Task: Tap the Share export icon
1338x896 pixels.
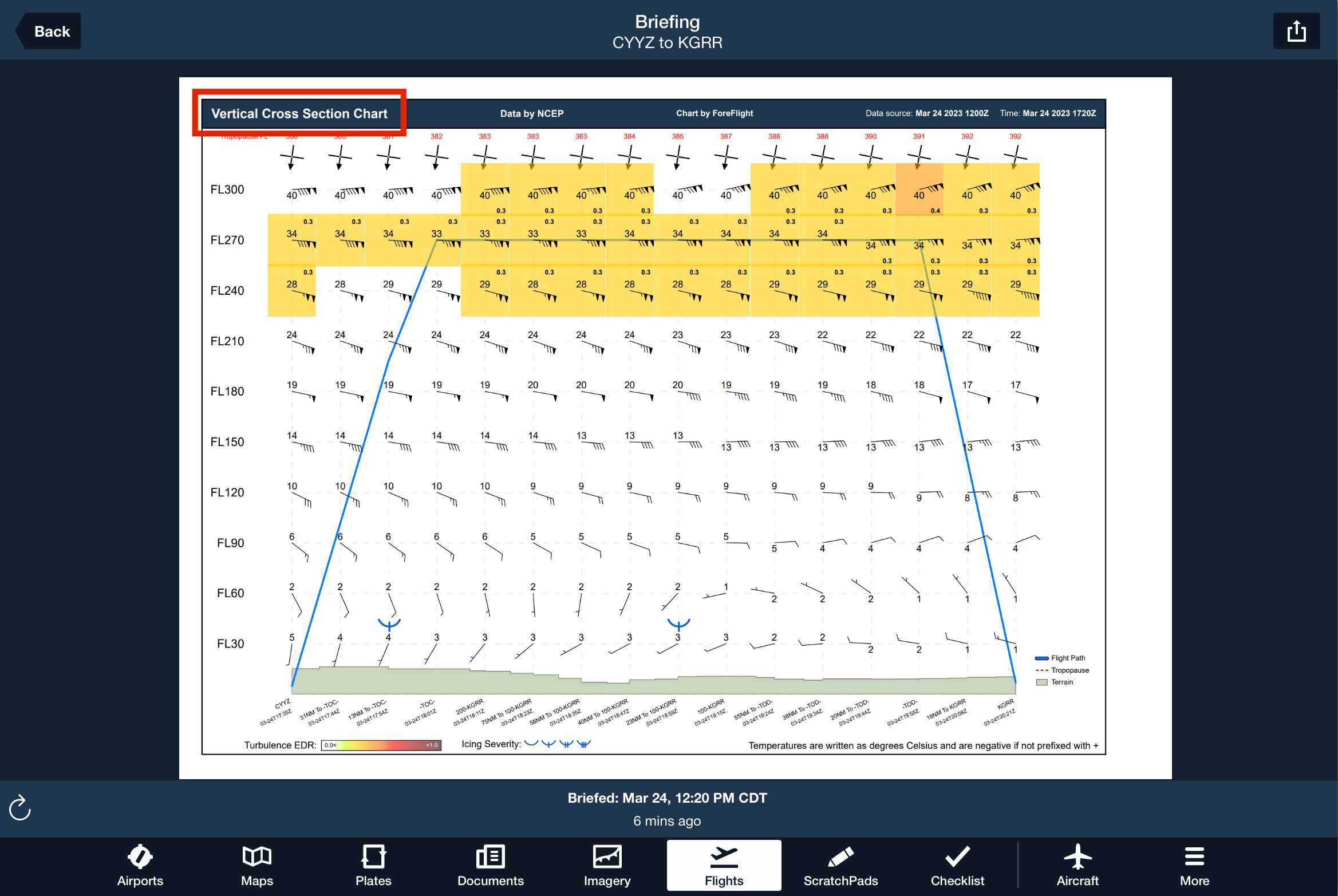Action: pyautogui.click(x=1296, y=31)
